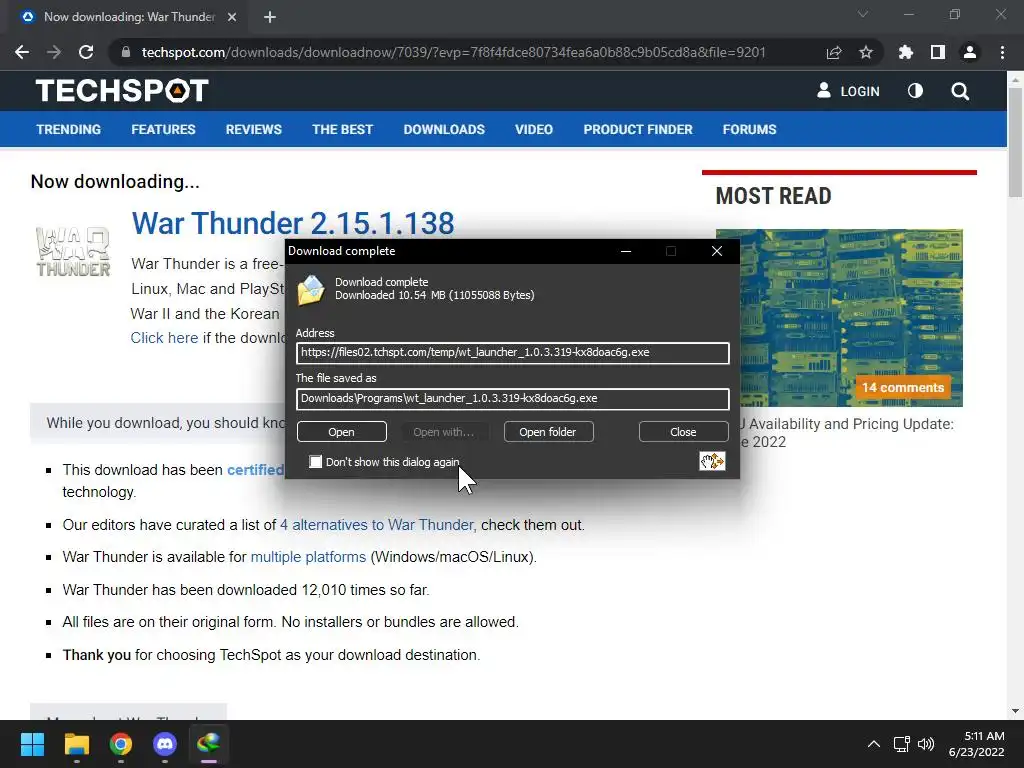1024x768 pixels.
Task: Open 'Availability and Pricing Update' article
Action: (846, 432)
